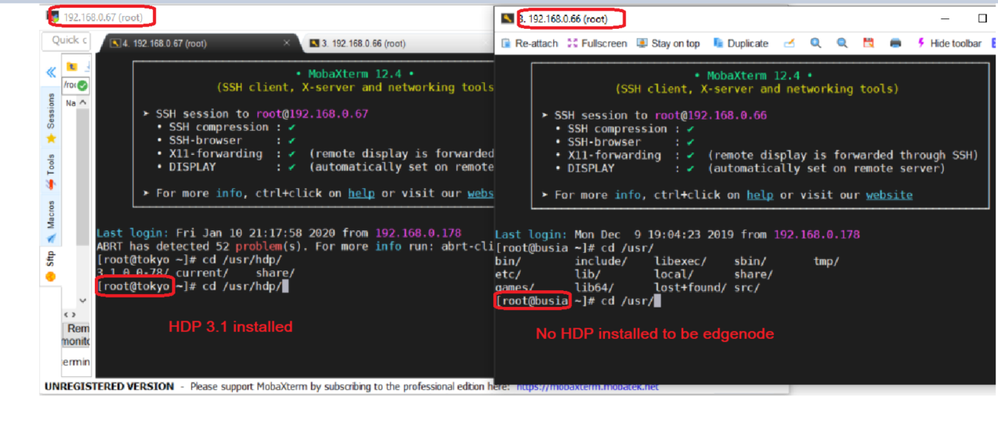Image resolution: width=998 pixels, height=429 pixels.
Task: Enable Stay on top for detached window
Action: [668, 43]
